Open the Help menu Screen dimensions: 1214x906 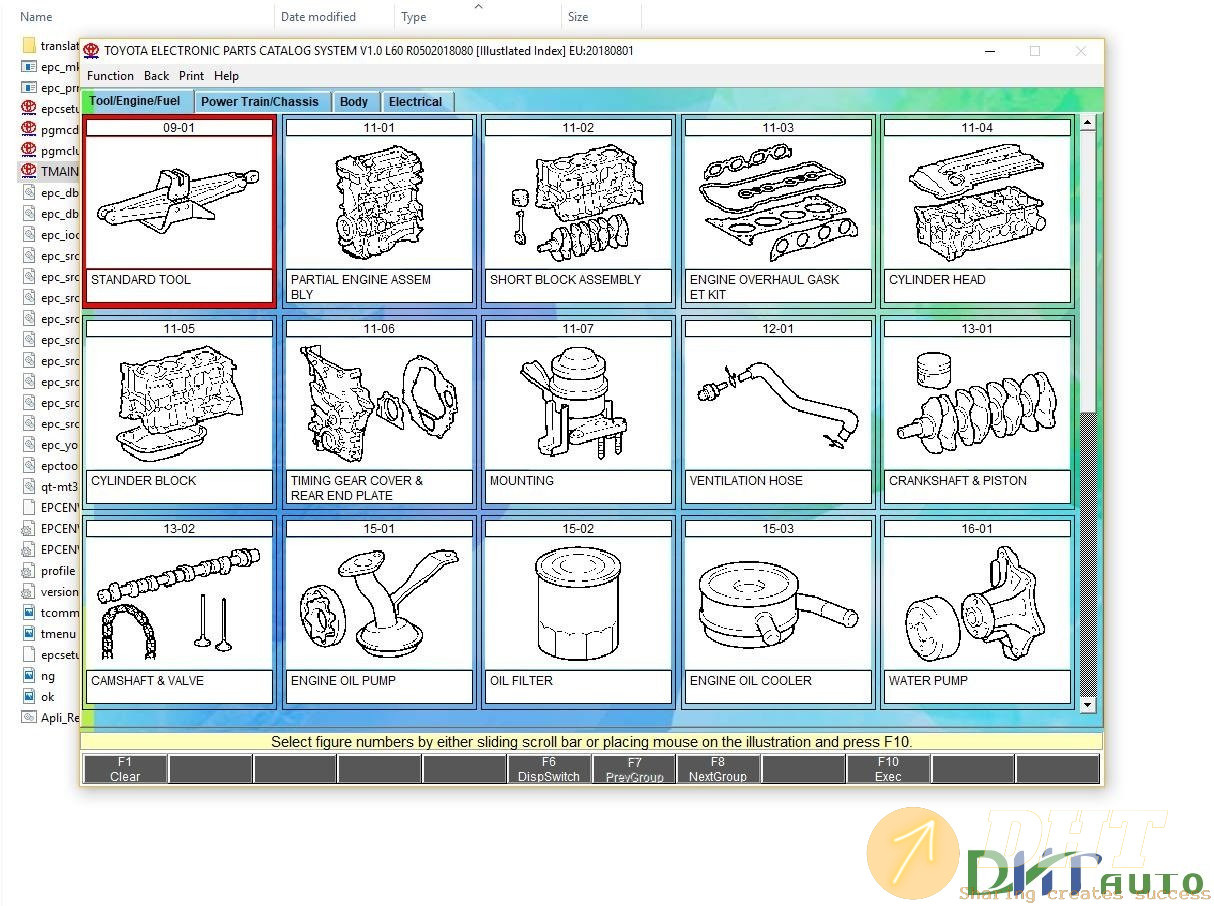pyautogui.click(x=226, y=76)
